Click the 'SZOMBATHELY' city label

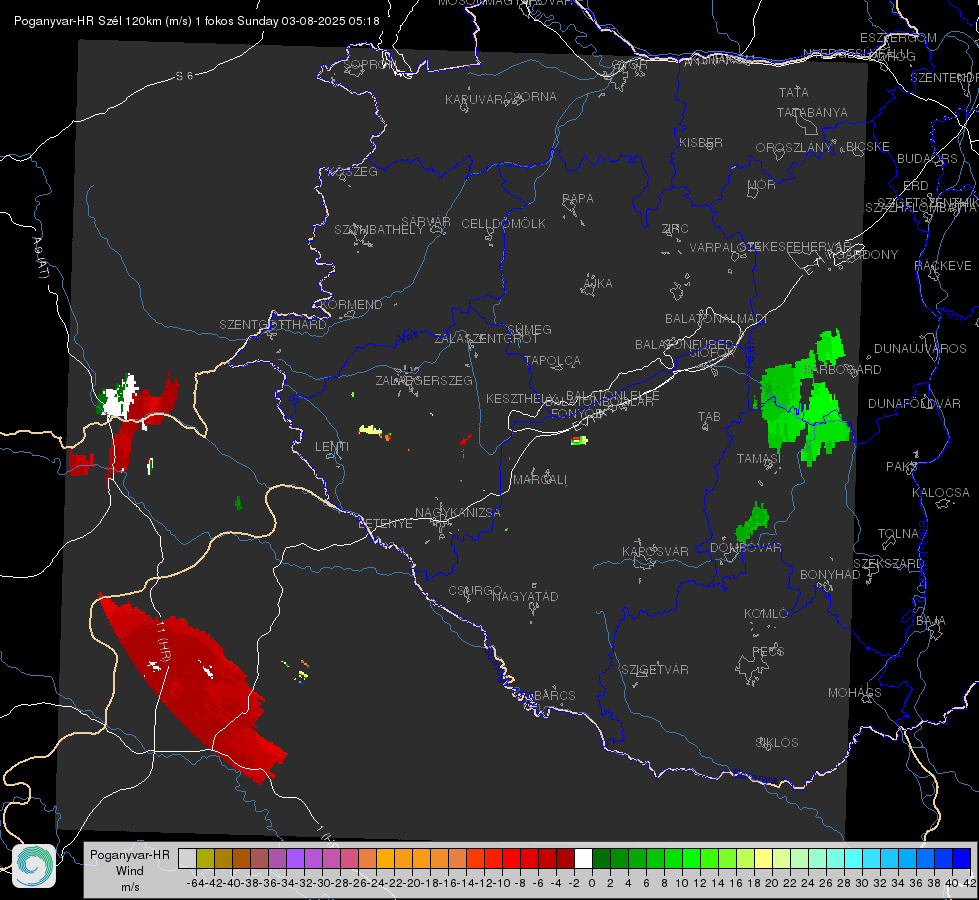click(379, 230)
